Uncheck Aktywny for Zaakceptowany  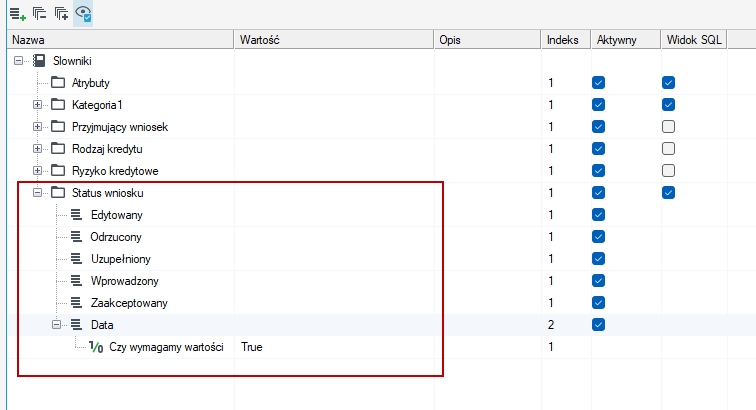tap(598, 303)
